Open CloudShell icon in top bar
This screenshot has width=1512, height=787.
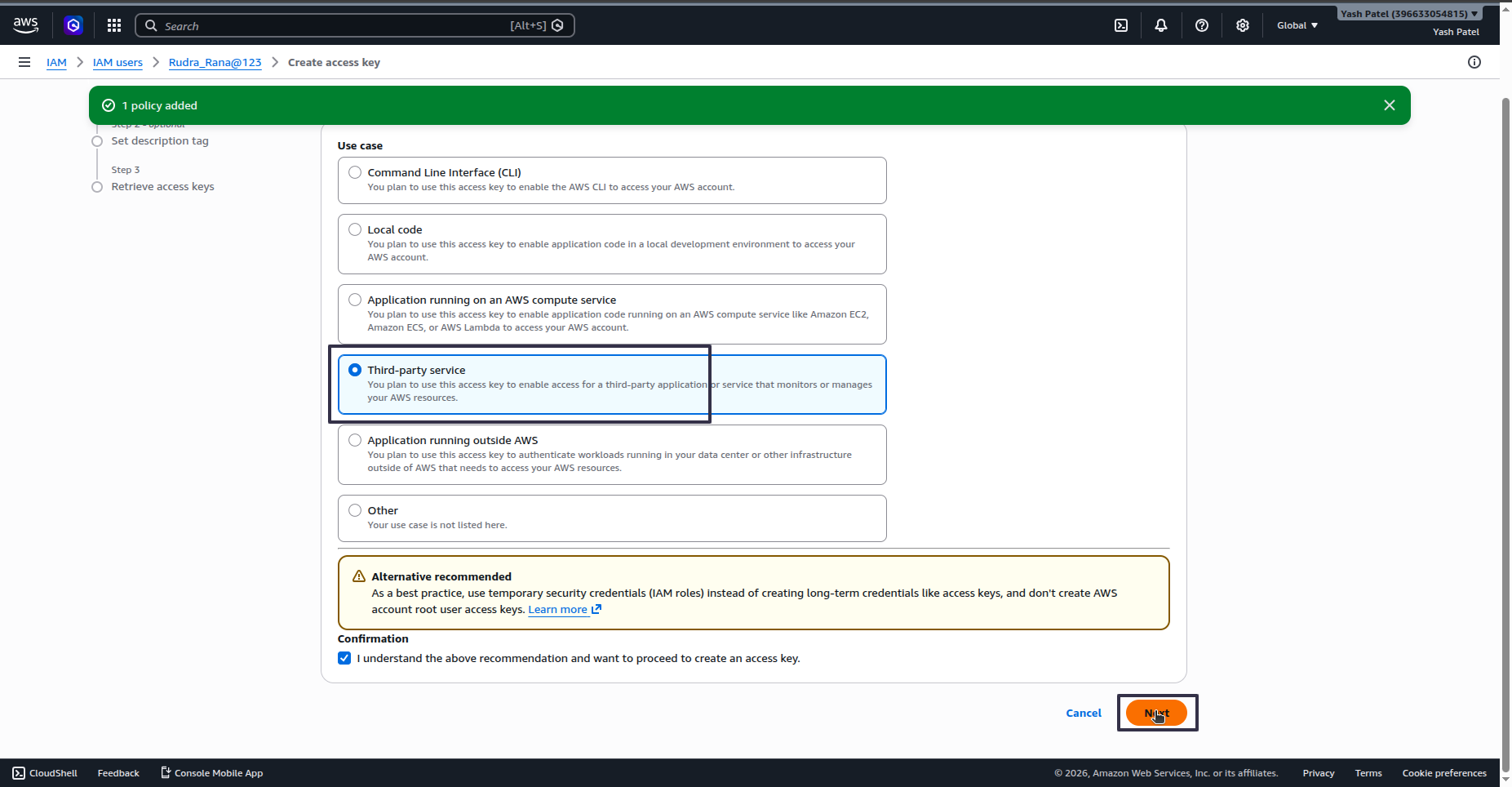1121,25
